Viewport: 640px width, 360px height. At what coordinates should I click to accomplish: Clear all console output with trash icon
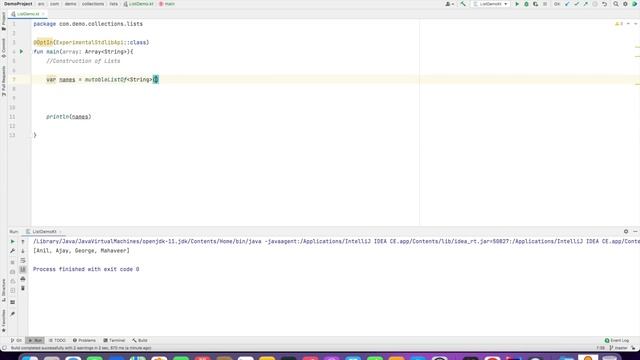tap(23, 289)
